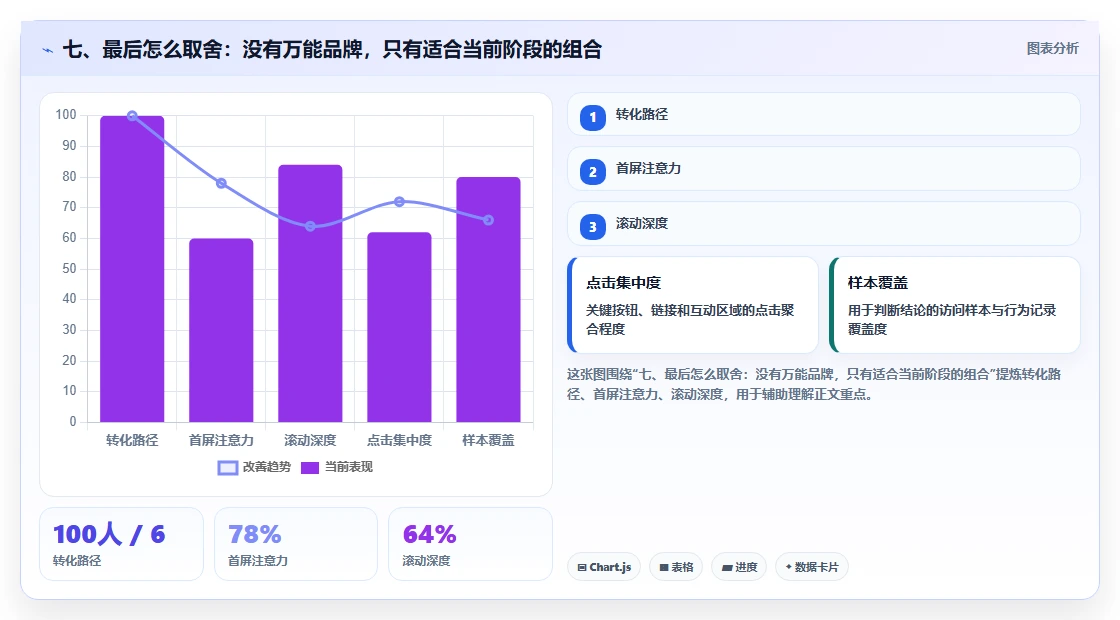Click the lightning icon beside the section title
This screenshot has height=620, width=1120.
click(x=48, y=50)
